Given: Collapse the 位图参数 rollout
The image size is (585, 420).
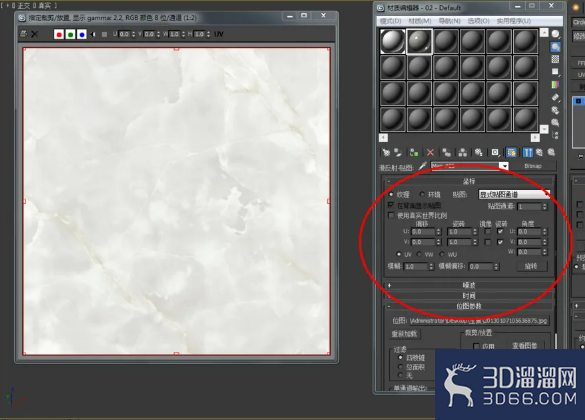Looking at the screenshot, I should coord(469,306).
